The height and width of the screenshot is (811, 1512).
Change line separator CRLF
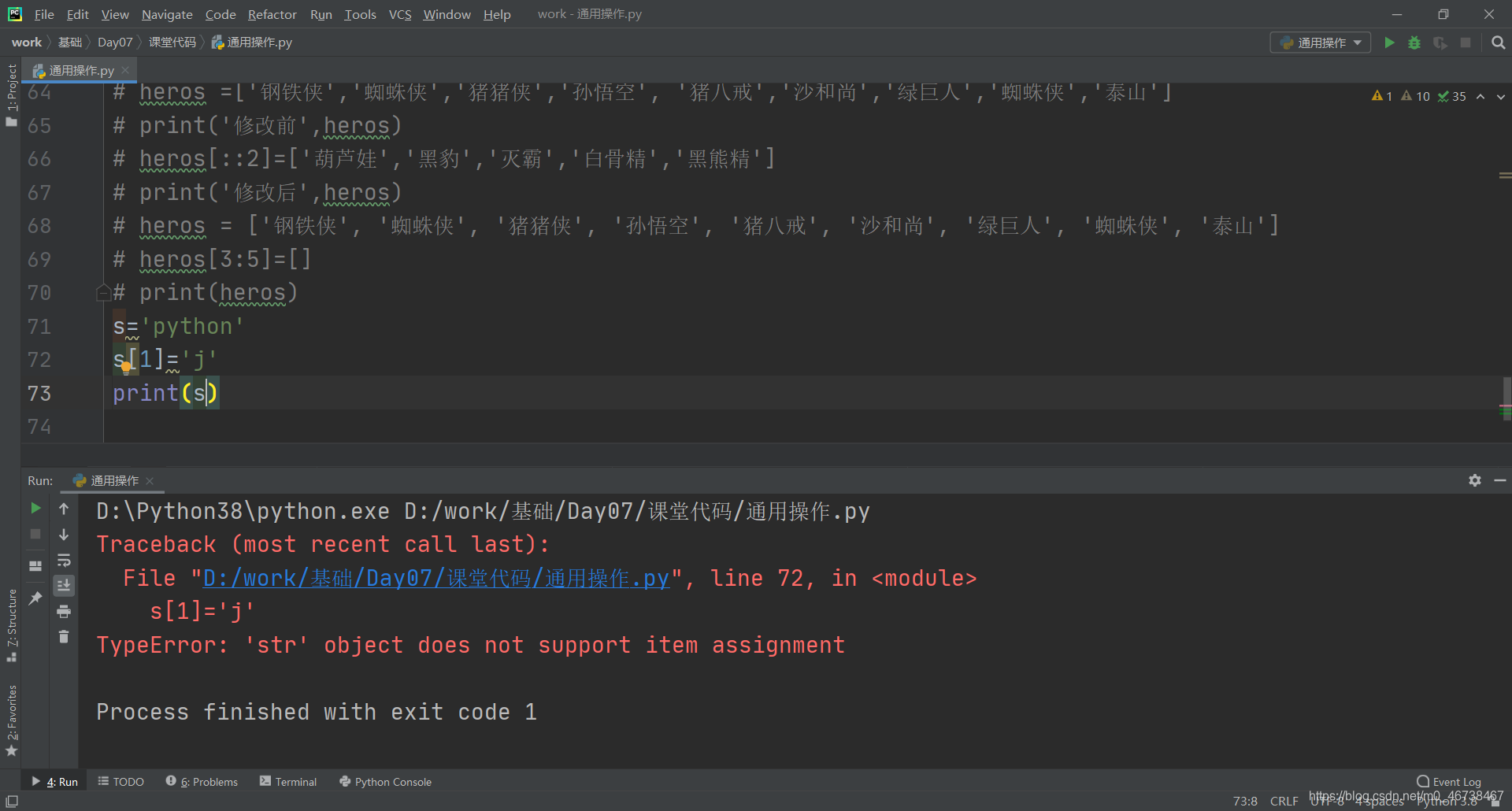1284,801
